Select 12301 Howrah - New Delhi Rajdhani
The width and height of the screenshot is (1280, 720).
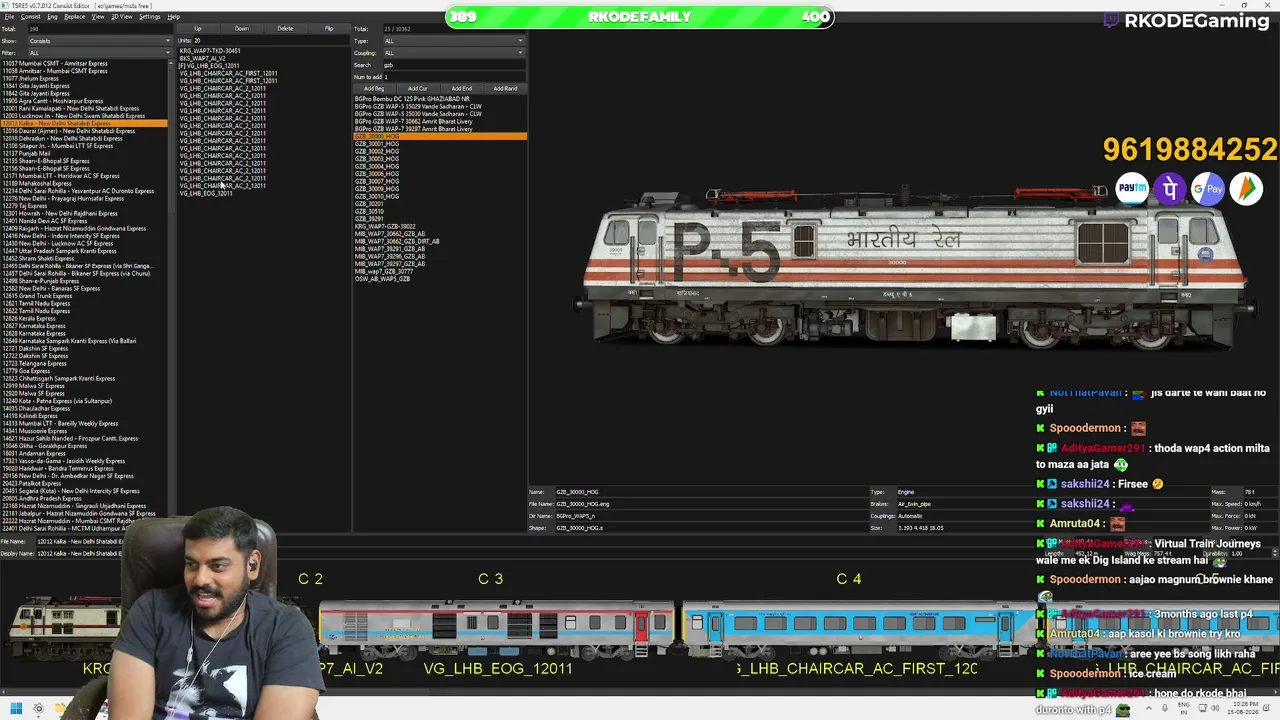point(85,214)
